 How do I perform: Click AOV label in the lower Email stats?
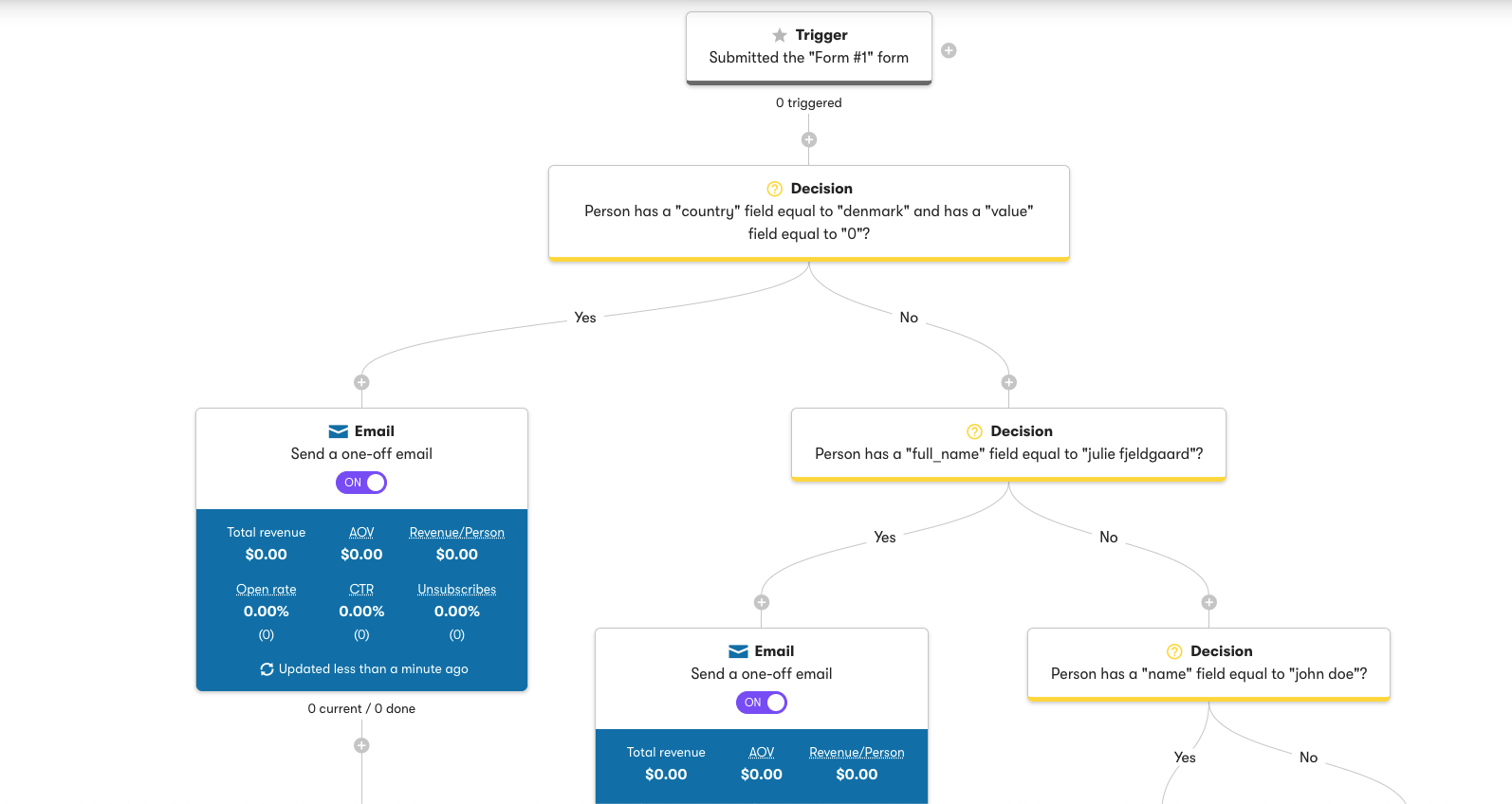click(x=762, y=753)
